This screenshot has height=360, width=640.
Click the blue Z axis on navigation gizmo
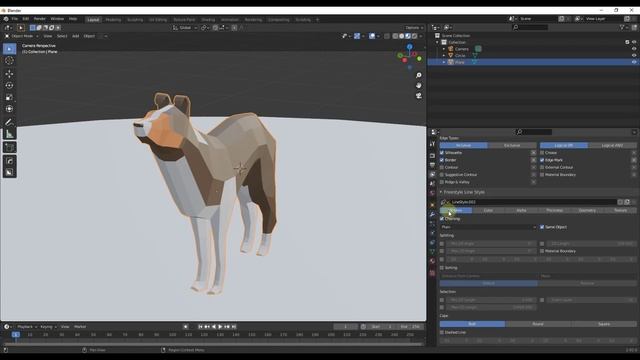tap(409, 47)
